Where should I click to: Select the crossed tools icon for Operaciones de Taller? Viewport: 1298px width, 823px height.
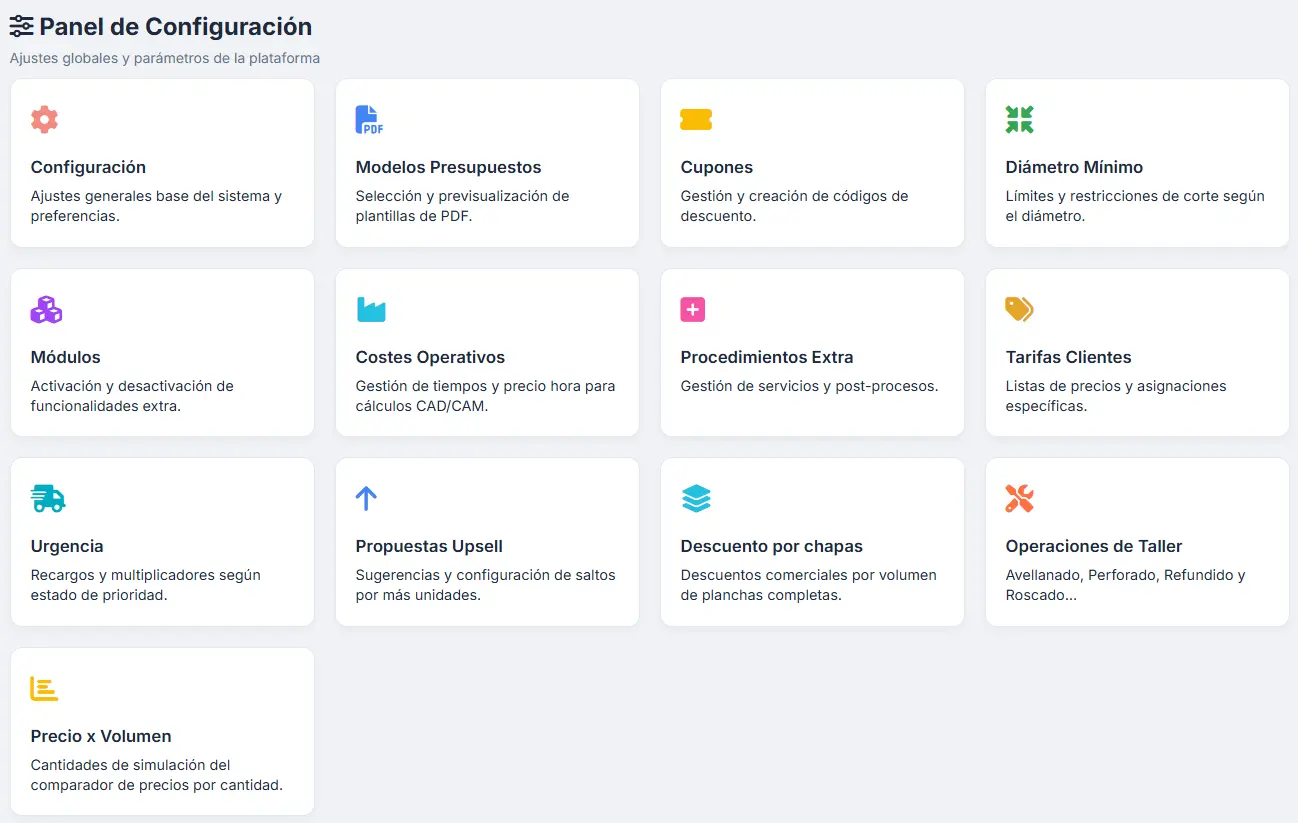(x=1019, y=498)
